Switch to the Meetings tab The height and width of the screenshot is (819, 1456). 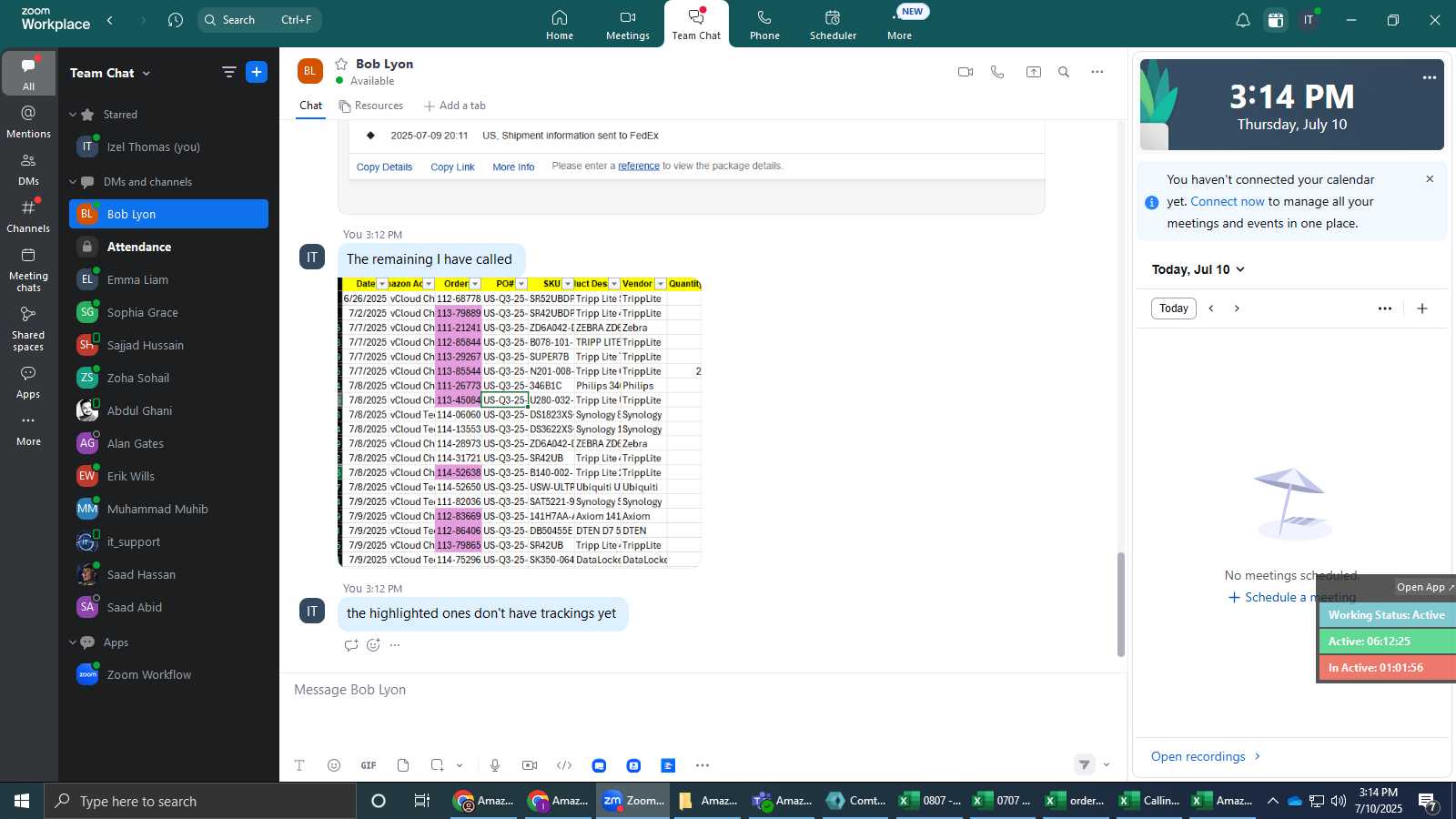tap(628, 25)
